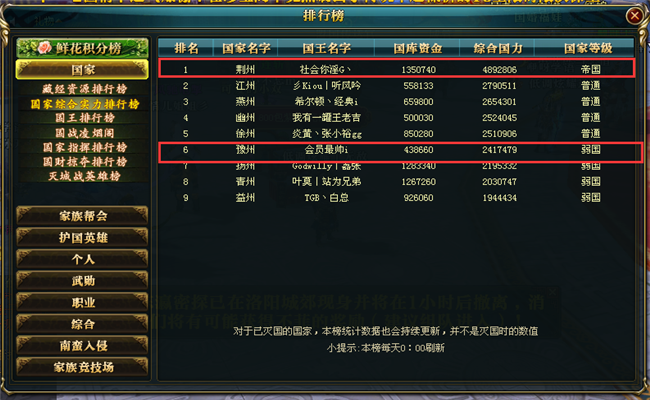Select 国家指挥排行榜 entry
The width and height of the screenshot is (650, 400).
click(x=84, y=147)
